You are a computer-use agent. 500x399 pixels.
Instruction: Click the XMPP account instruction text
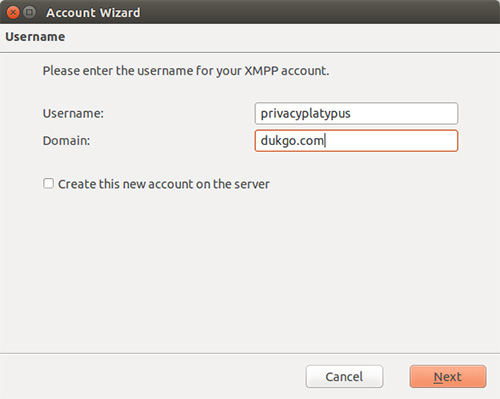(x=186, y=71)
